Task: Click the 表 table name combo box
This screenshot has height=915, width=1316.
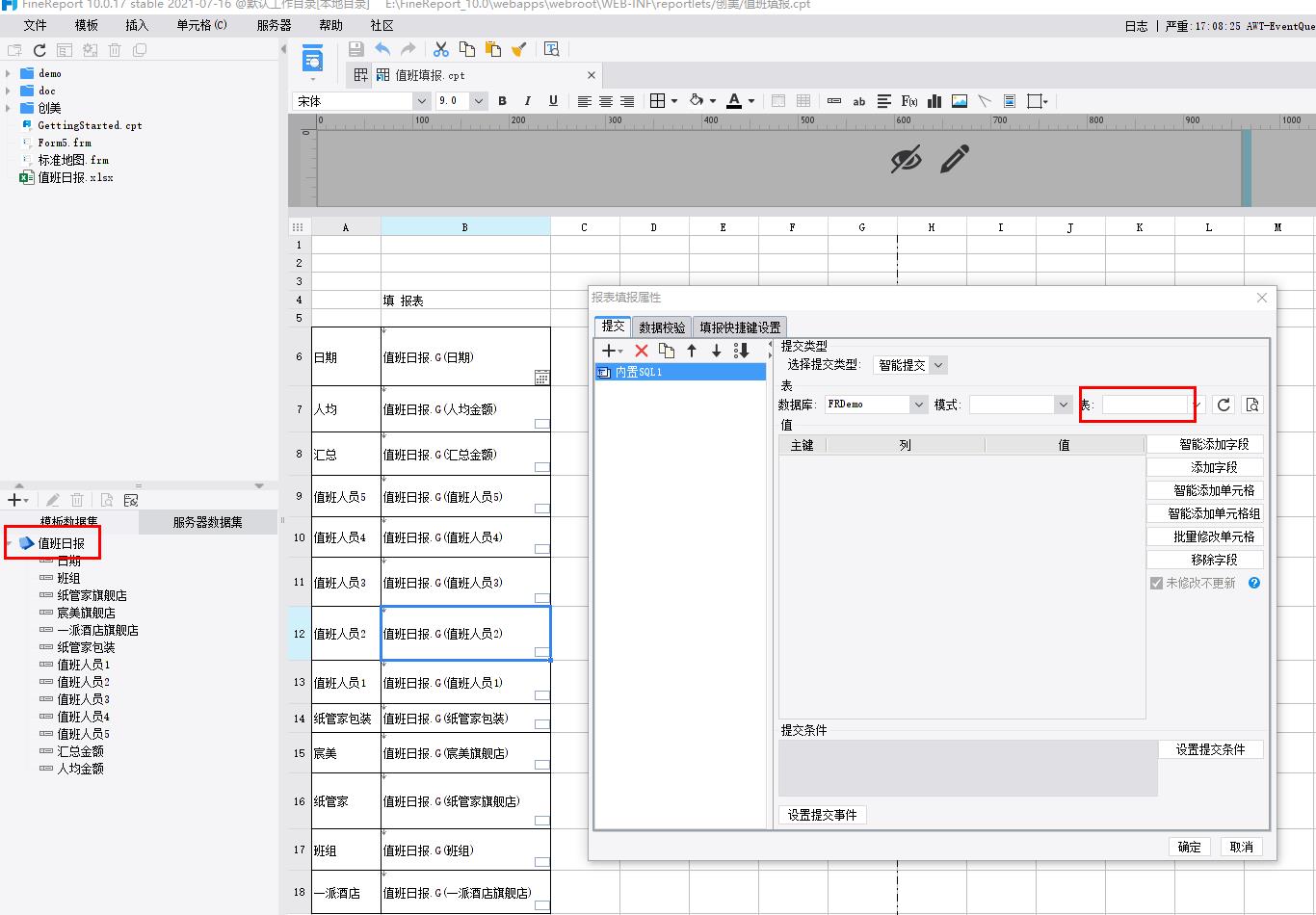Action: [x=1152, y=405]
